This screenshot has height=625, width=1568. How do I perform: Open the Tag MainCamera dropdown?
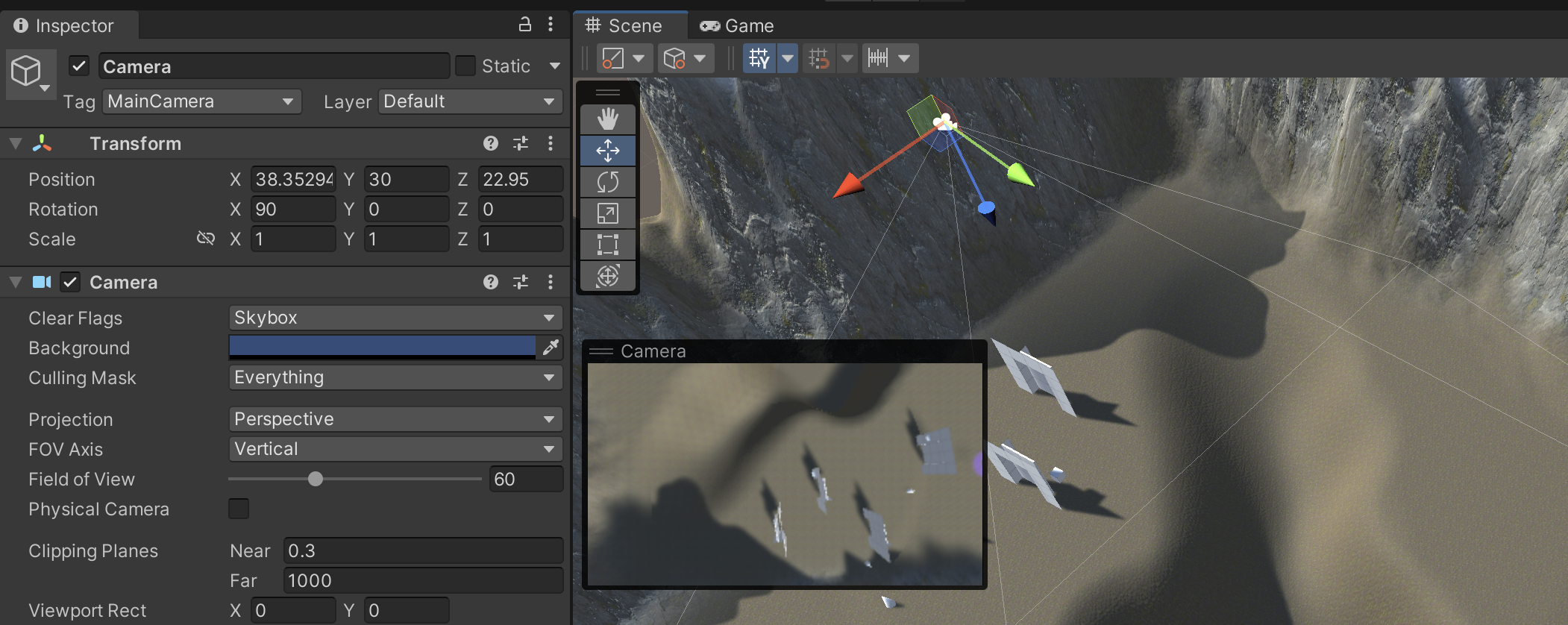pyautogui.click(x=201, y=101)
